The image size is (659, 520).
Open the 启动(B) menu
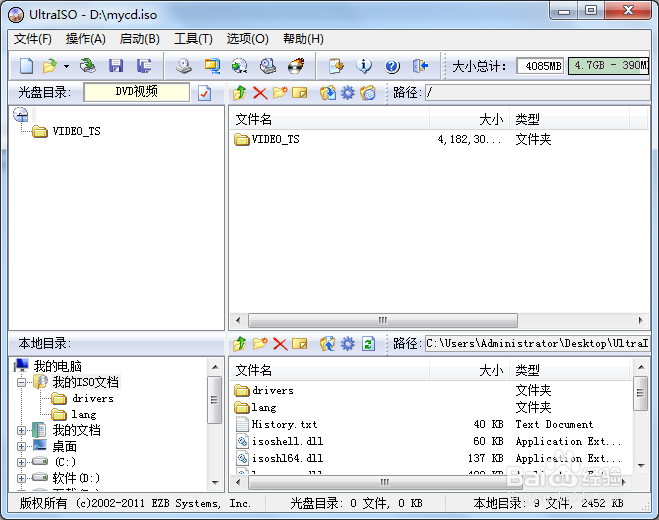[140, 39]
